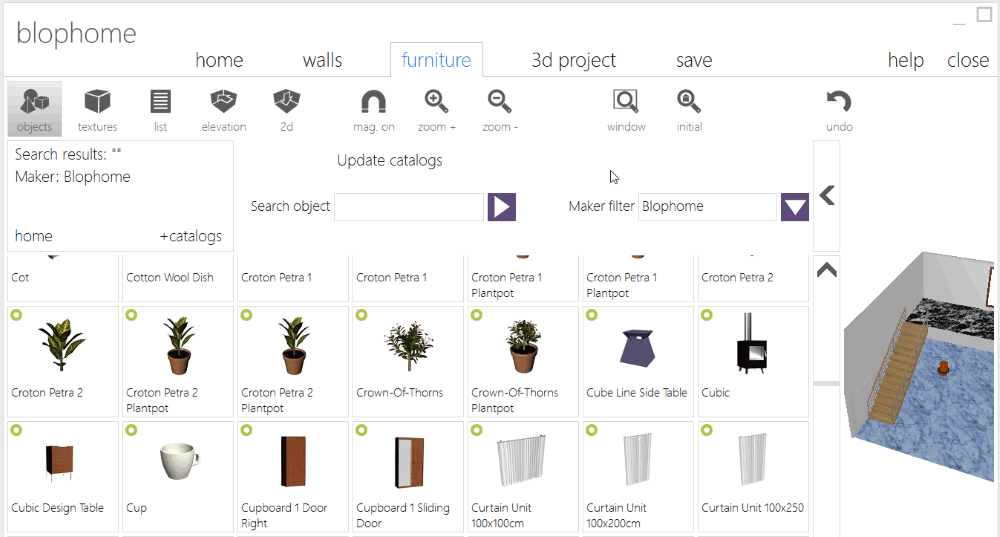Screen dimensions: 1000x537
Task: Open the Maker filter dropdown arrow
Action: (795, 207)
